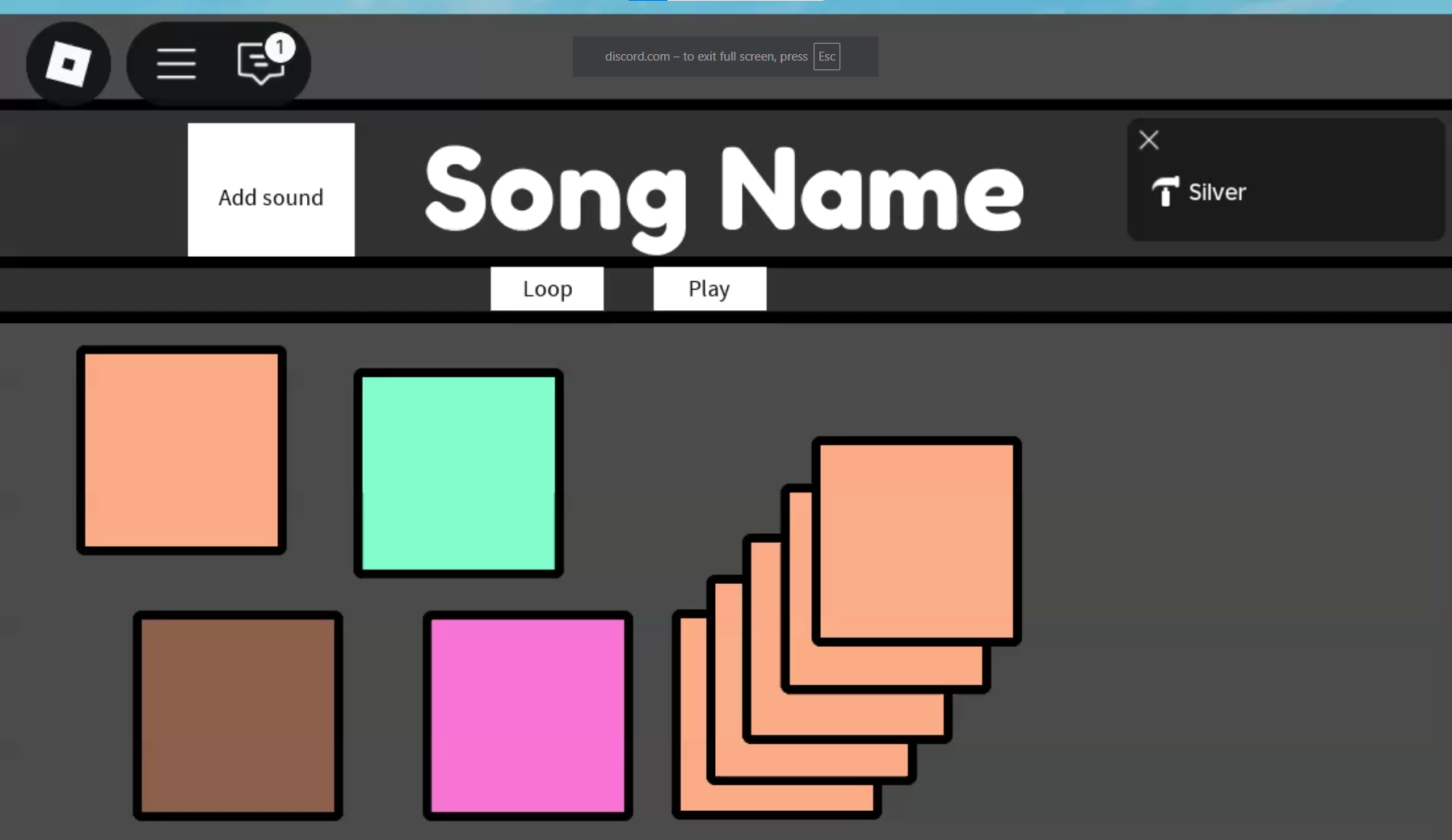Select the Silver hammer build tool icon
1452x840 pixels.
pos(1164,191)
